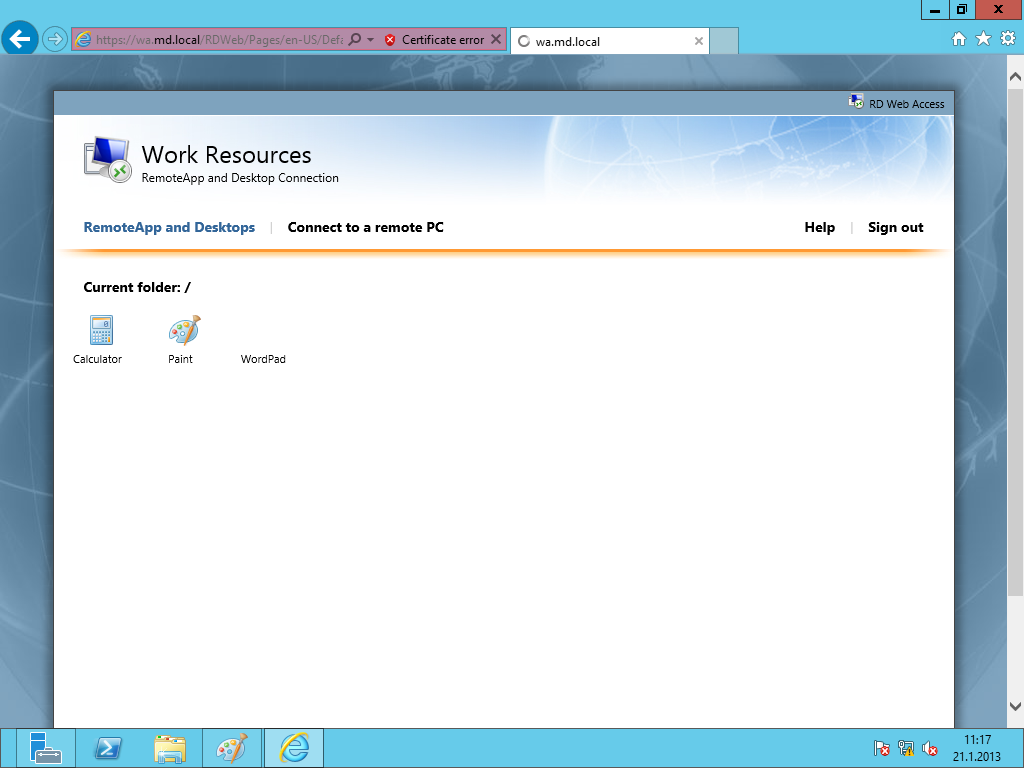
Task: Click the address bar URL field
Action: (x=218, y=41)
